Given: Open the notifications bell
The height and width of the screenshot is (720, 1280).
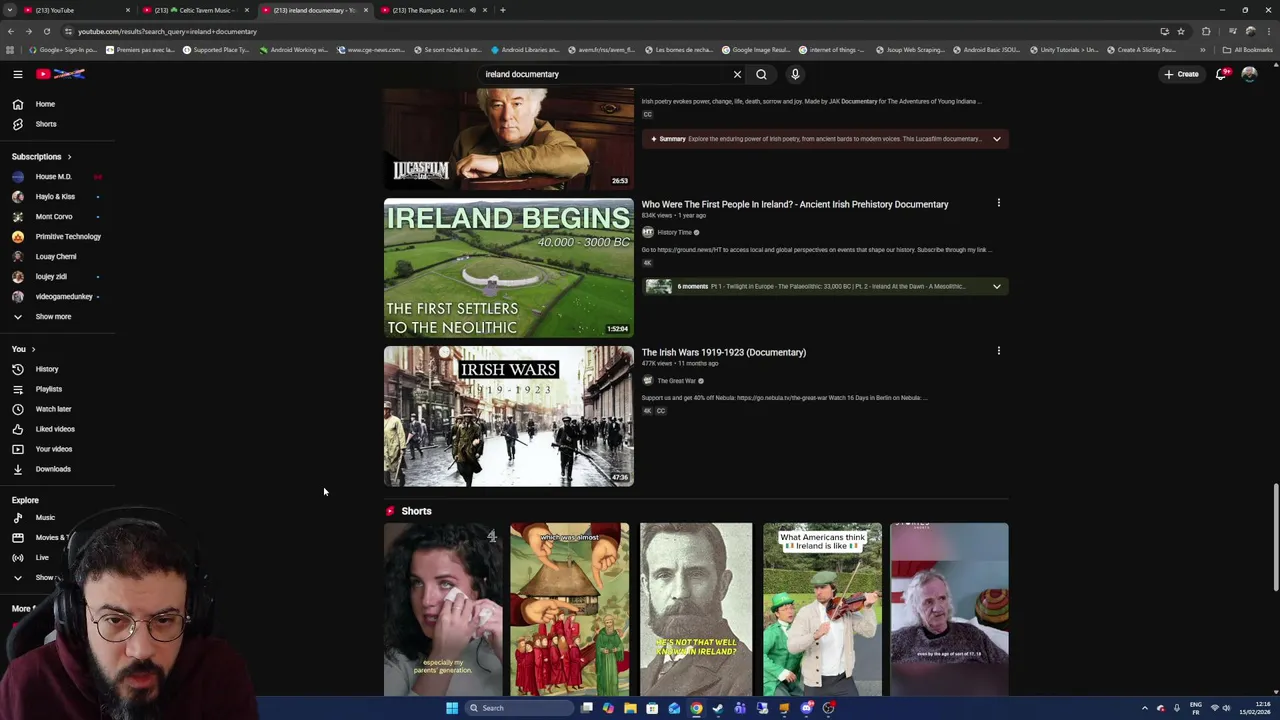Looking at the screenshot, I should click(1221, 74).
